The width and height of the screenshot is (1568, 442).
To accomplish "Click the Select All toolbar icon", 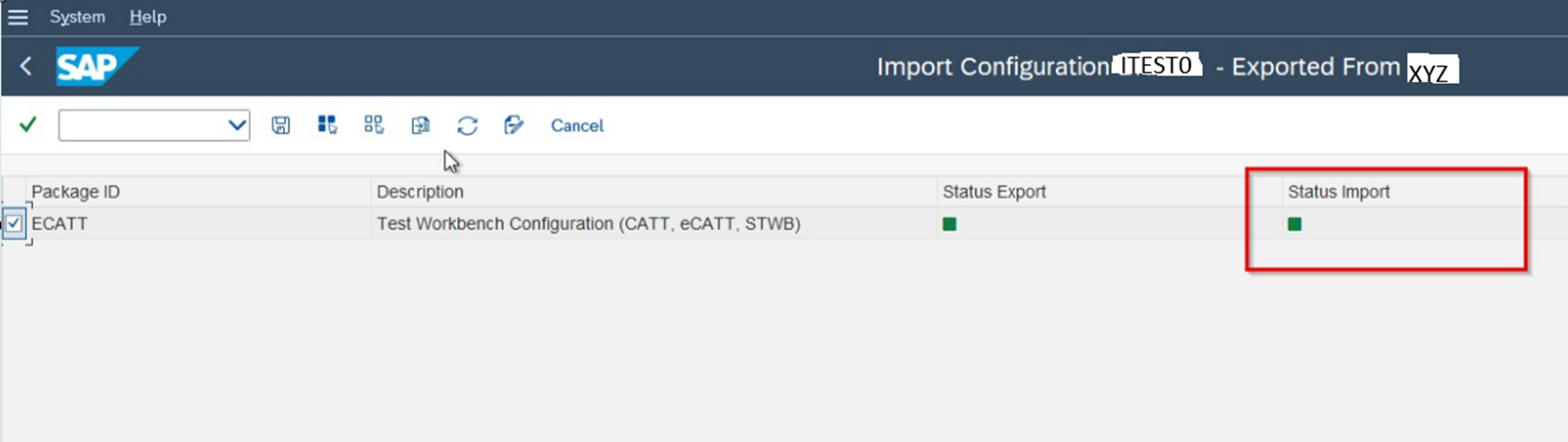I will [327, 125].
